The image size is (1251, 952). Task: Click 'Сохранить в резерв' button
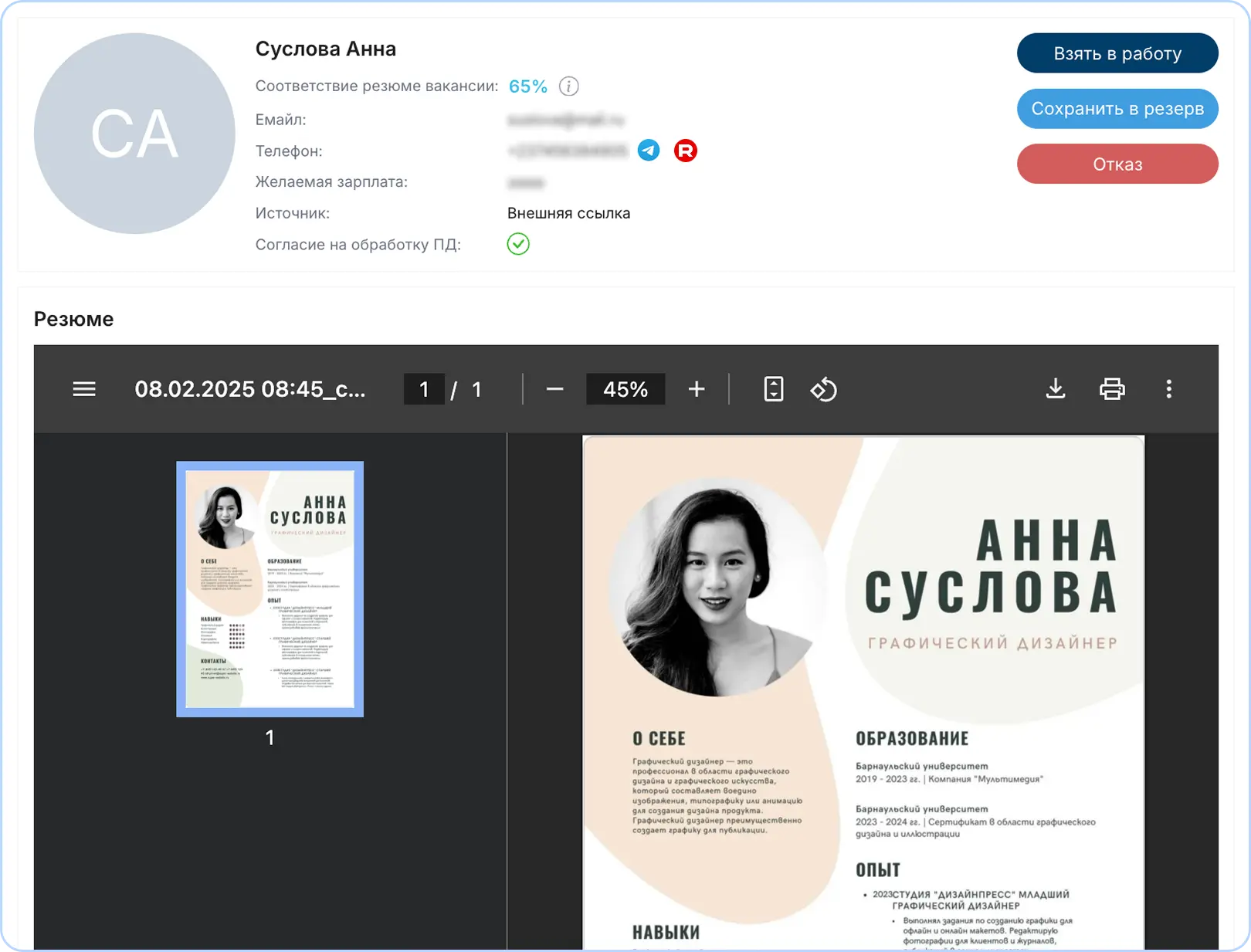[x=1117, y=109]
